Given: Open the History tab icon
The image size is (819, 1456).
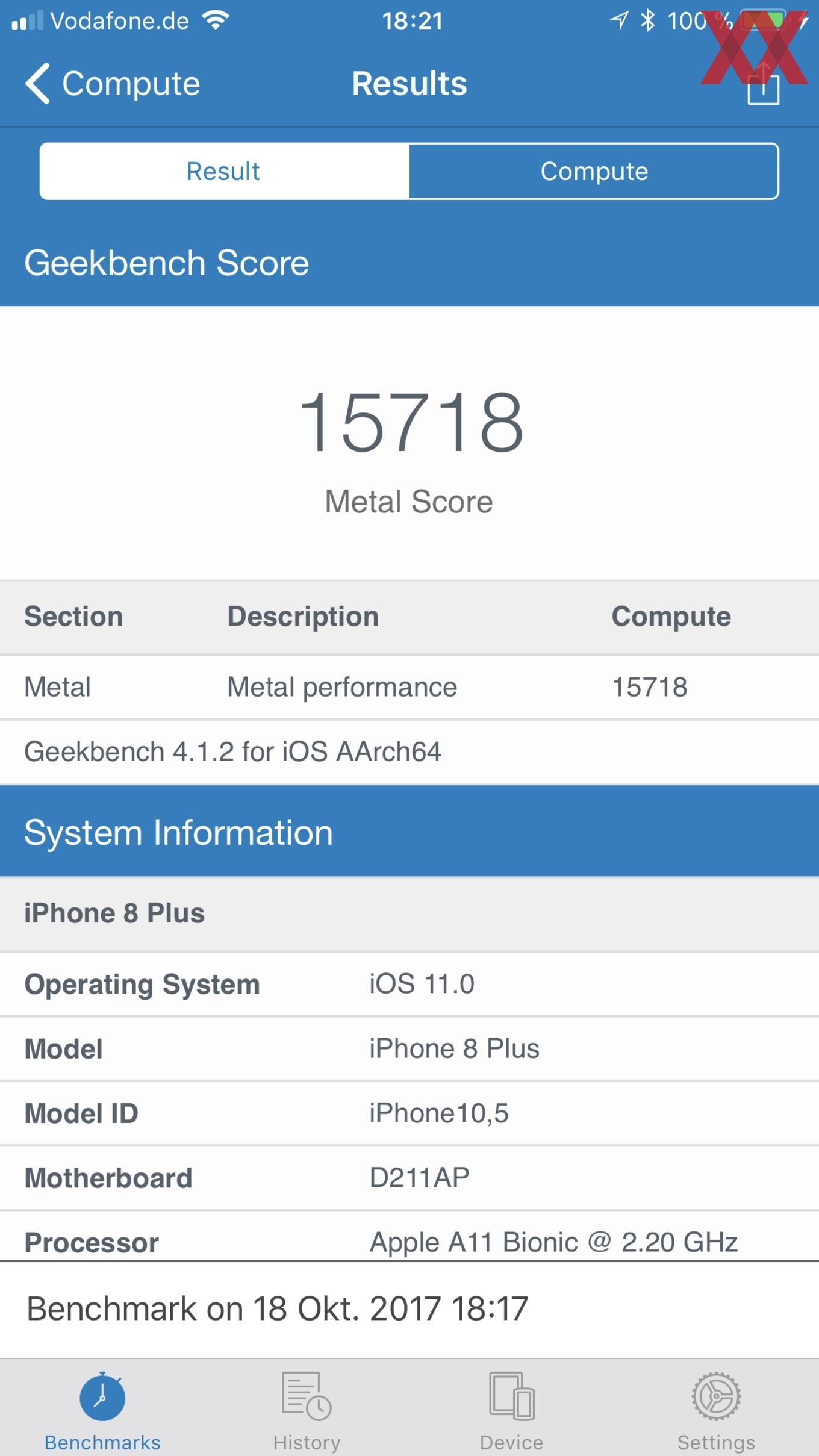Looking at the screenshot, I should 307,1396.
